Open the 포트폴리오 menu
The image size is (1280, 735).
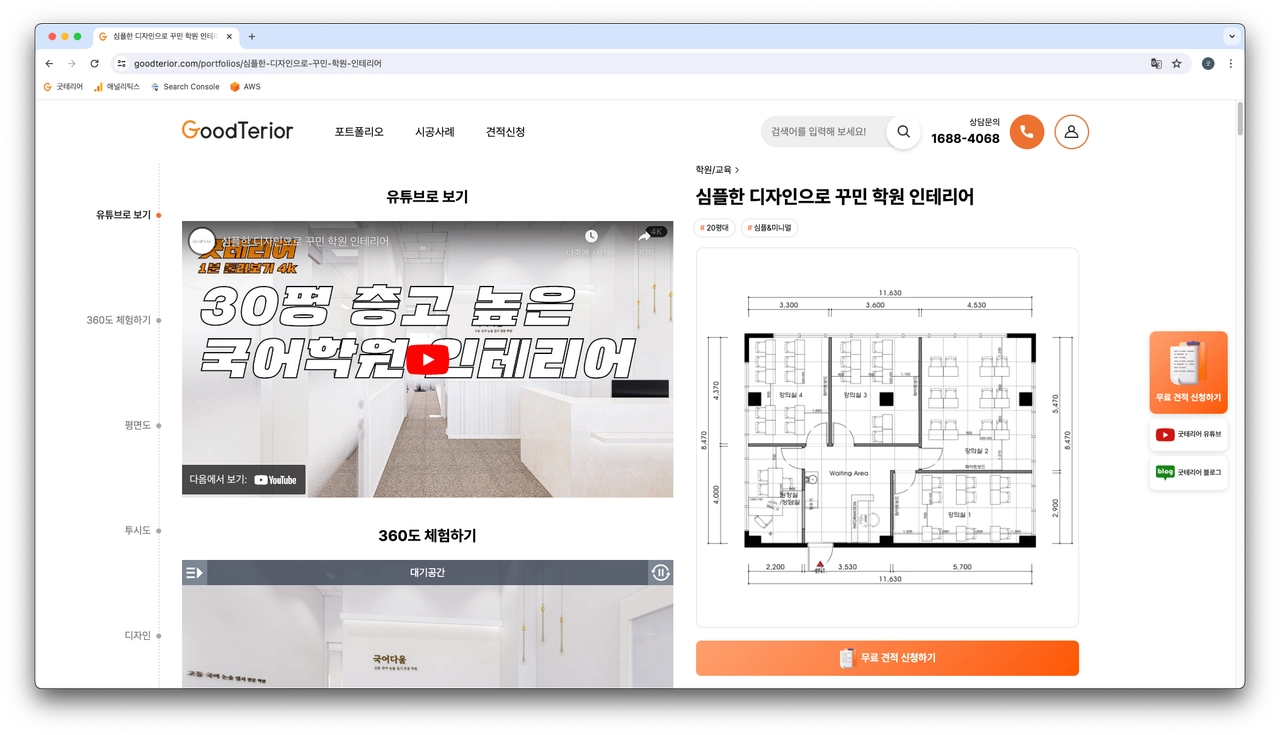(359, 132)
